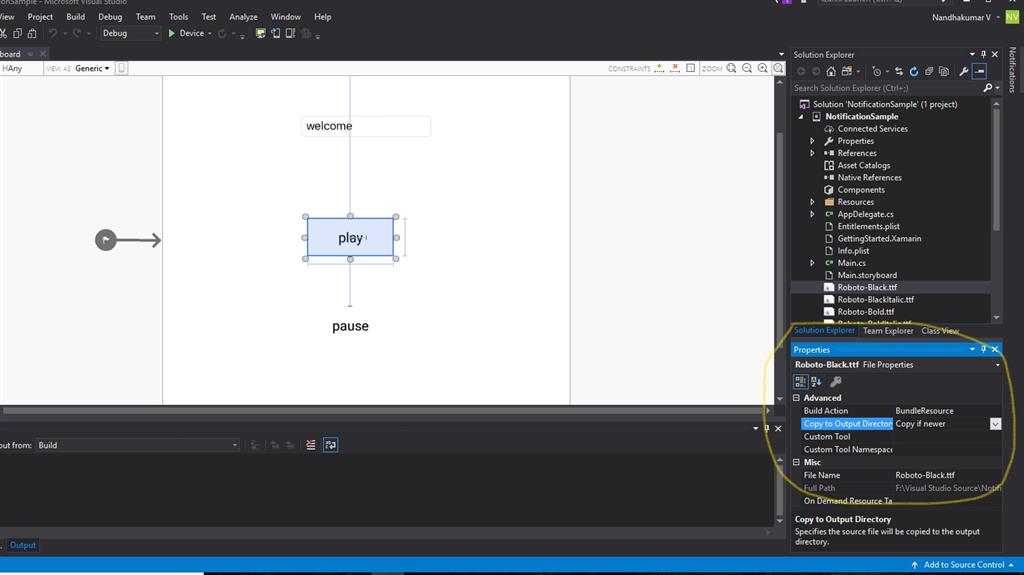Toggle the device orientation icon beside Generic

[122, 68]
